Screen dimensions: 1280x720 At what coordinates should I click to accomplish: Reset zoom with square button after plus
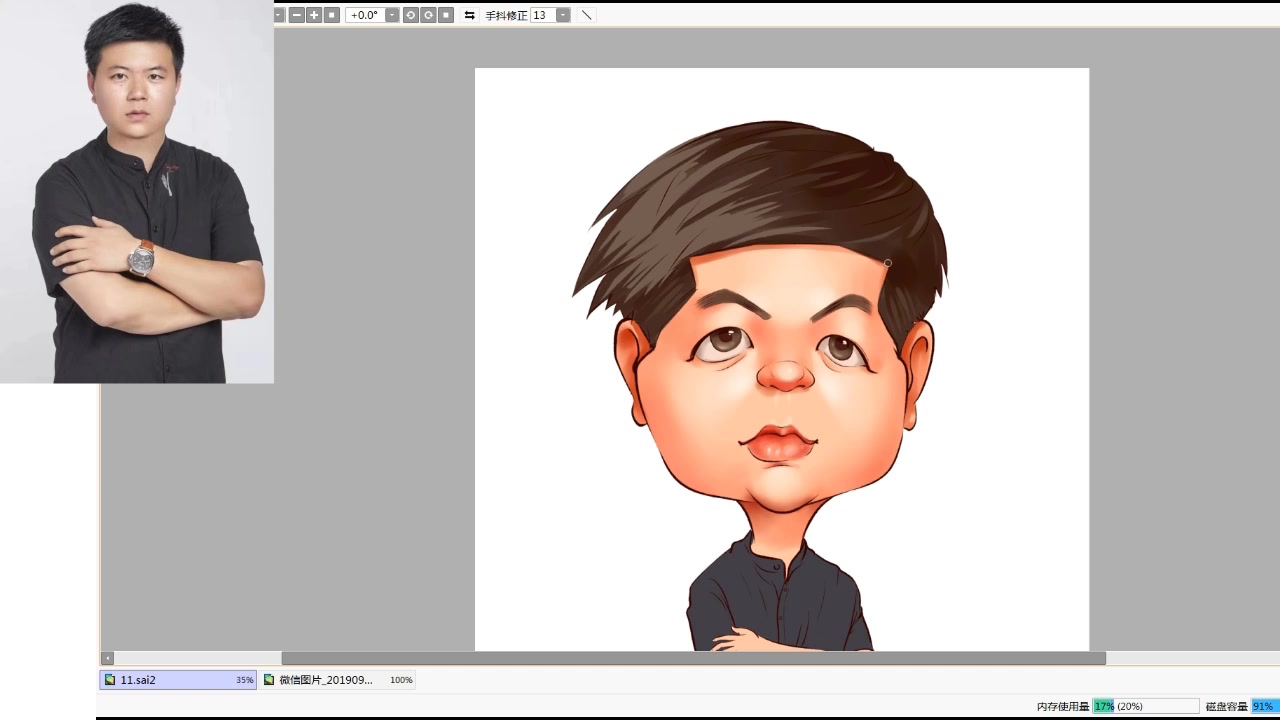[x=332, y=15]
